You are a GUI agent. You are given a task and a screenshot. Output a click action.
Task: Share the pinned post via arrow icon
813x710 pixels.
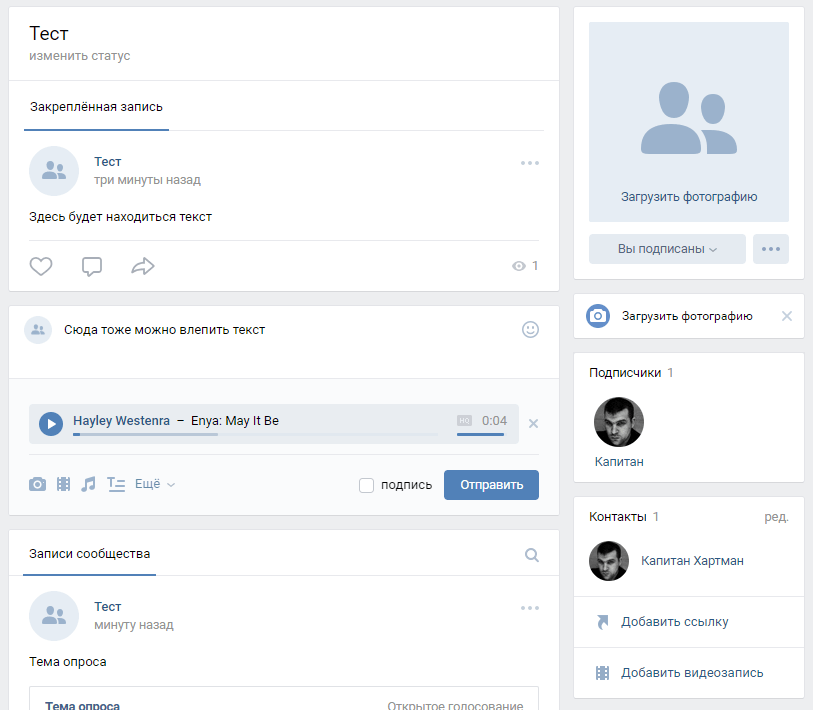point(143,266)
